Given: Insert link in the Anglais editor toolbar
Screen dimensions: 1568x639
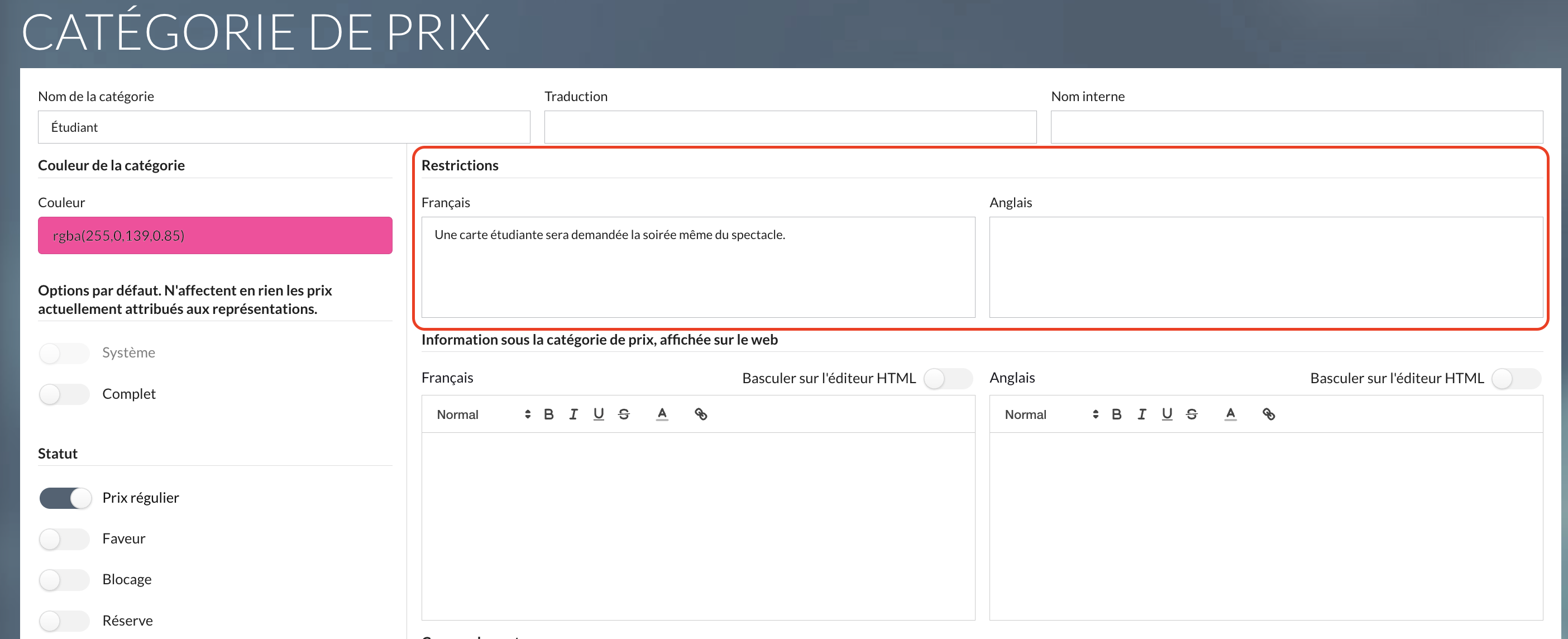Looking at the screenshot, I should [x=1269, y=414].
